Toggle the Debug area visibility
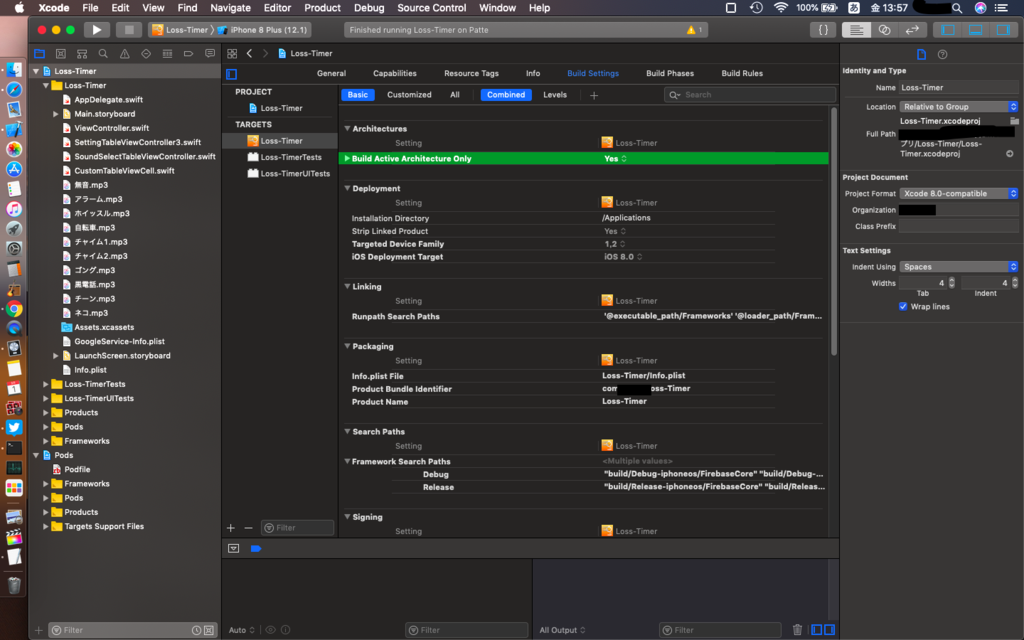Image resolution: width=1024 pixels, height=640 pixels. coord(975,29)
